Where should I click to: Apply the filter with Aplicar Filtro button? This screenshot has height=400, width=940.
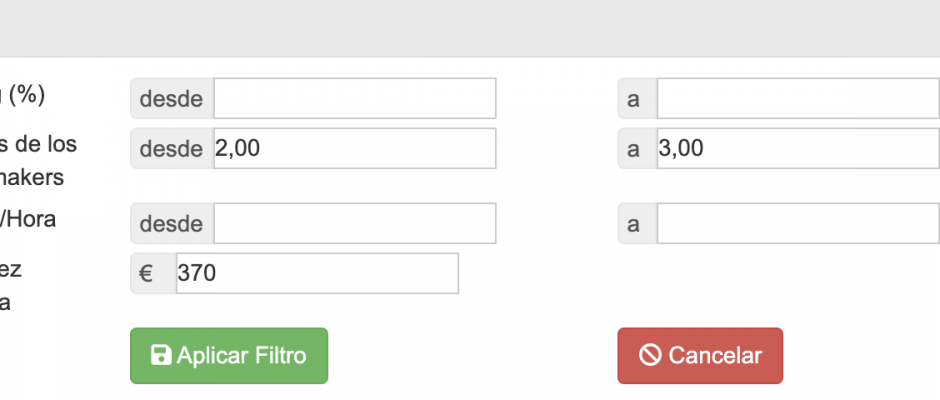tap(229, 356)
